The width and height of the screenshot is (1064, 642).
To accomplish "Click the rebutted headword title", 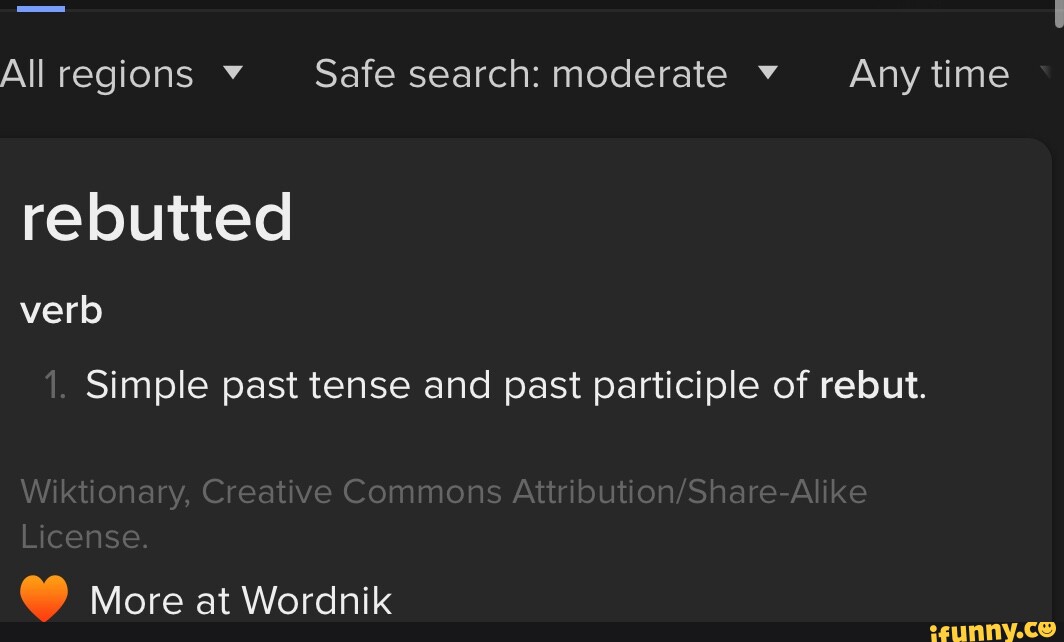I will [157, 217].
